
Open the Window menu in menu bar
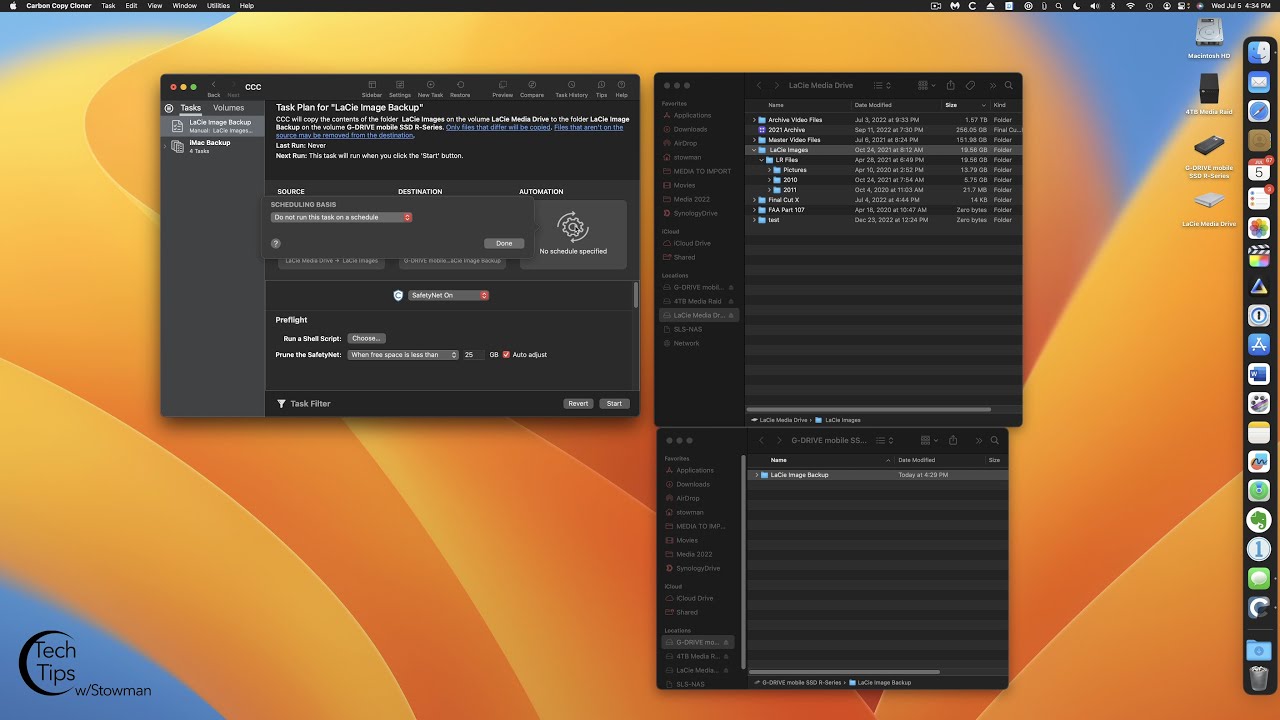184,6
